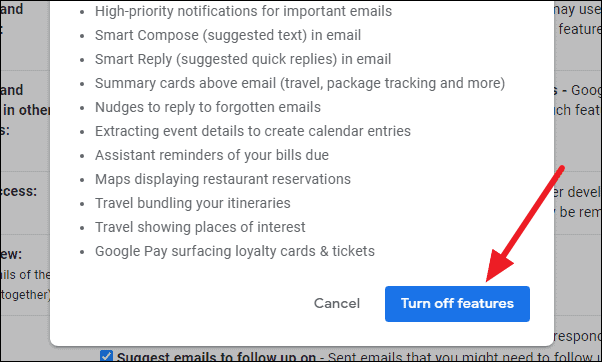Screen dimensions: 602x362
Task: Select Maps displaying restaurant reservations item
Action: click(x=223, y=179)
